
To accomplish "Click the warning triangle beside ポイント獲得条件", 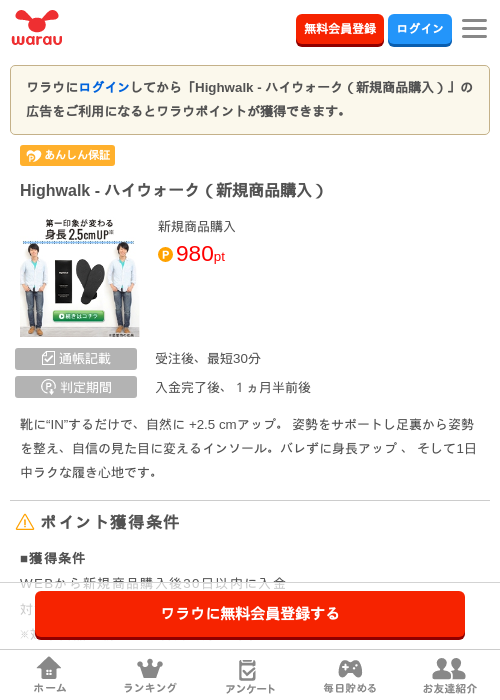I will coord(25,522).
